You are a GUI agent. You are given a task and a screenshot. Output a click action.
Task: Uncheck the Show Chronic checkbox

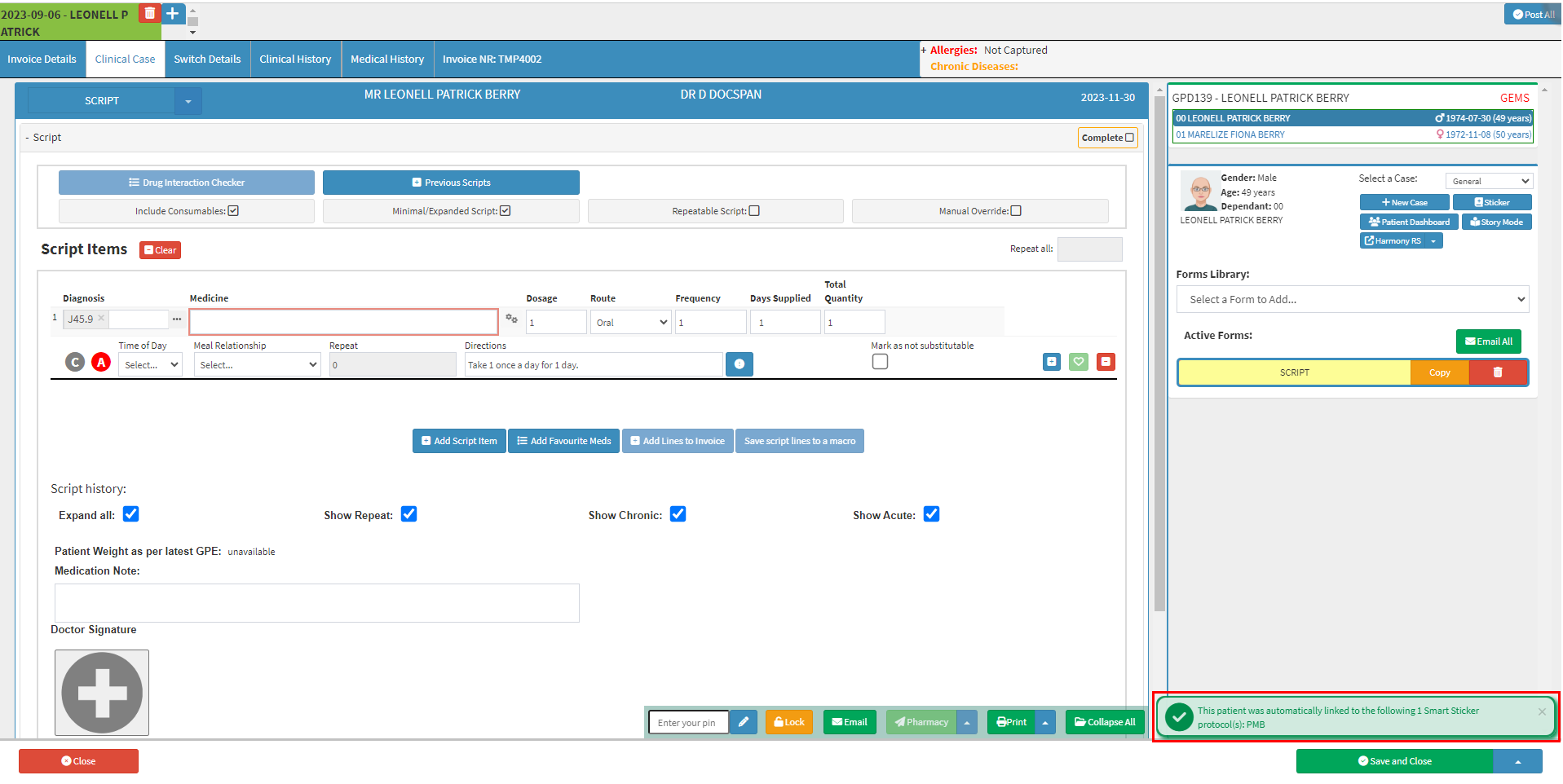(678, 514)
